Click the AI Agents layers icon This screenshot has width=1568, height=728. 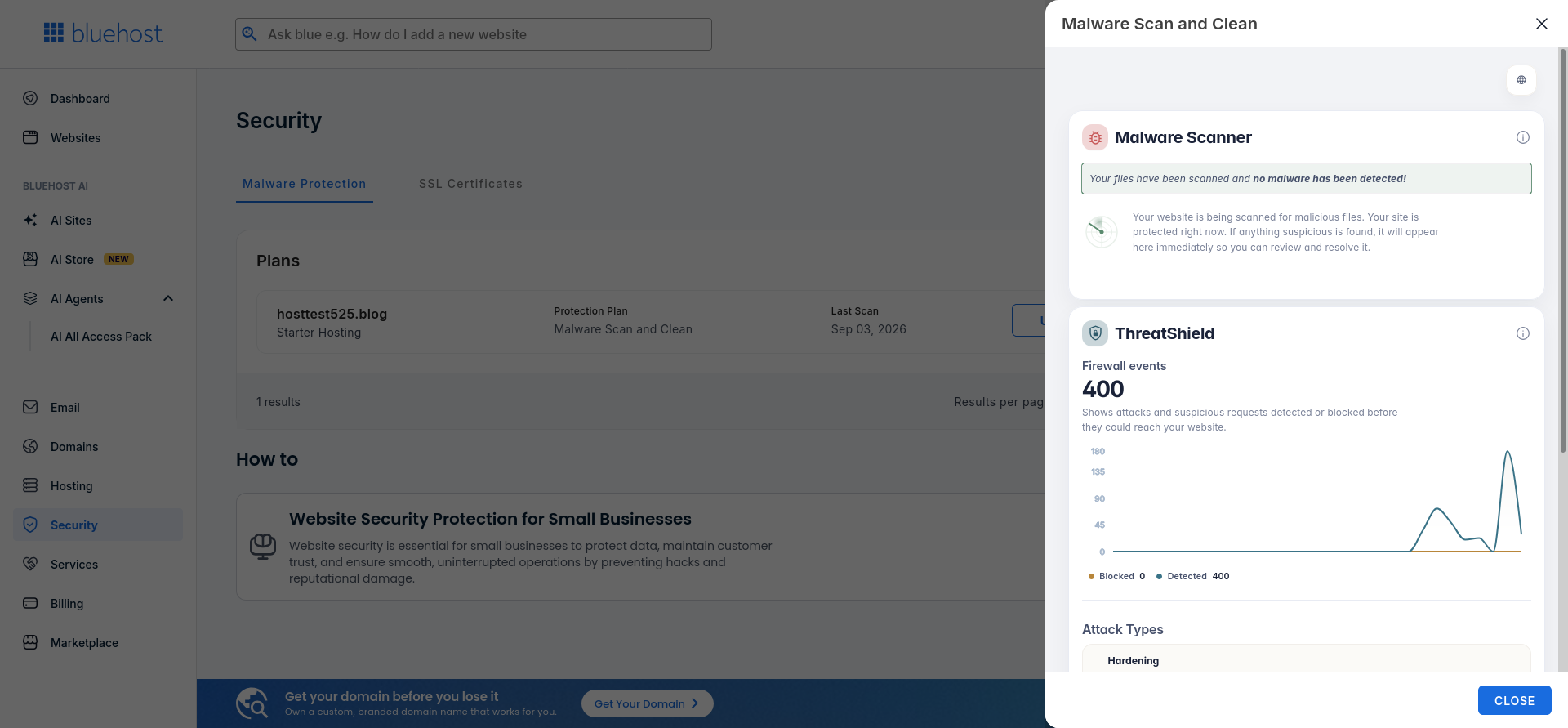tap(30, 298)
